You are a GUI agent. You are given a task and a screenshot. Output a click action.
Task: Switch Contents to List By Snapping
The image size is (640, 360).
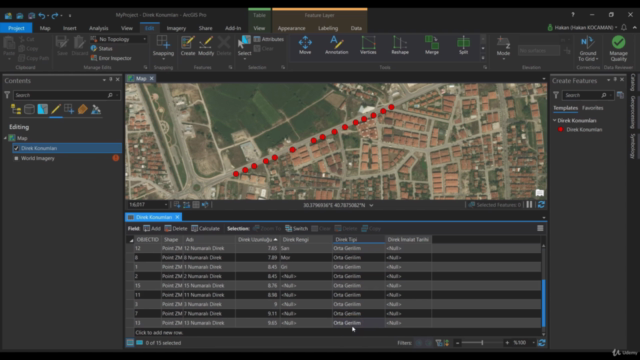point(69,109)
